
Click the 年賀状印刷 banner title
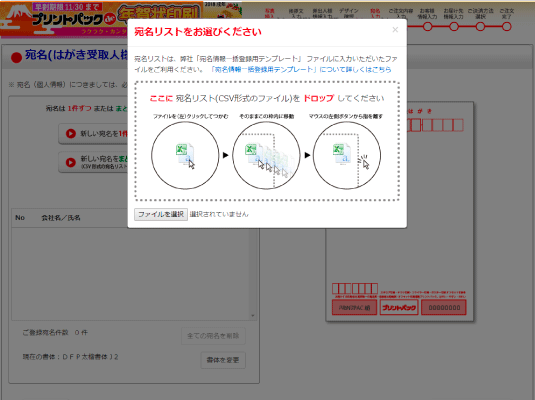[x=159, y=14]
